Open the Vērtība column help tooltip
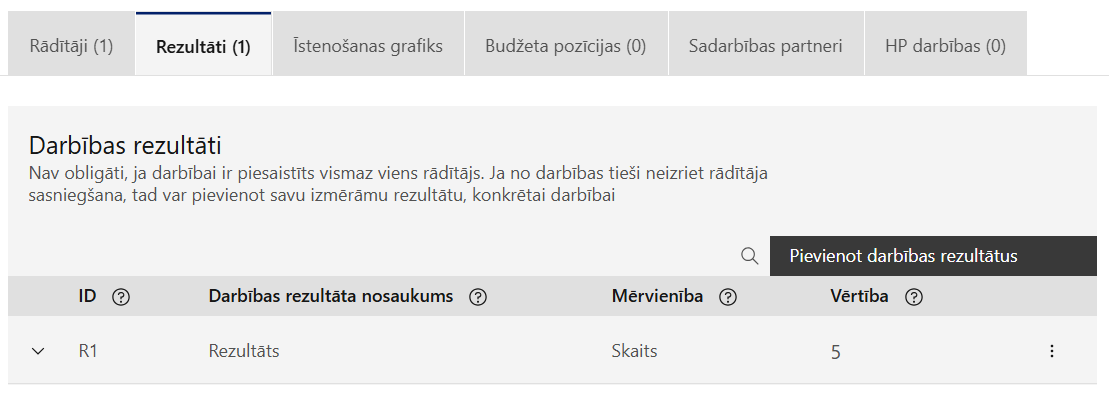This screenshot has height=397, width=1109. click(x=914, y=297)
